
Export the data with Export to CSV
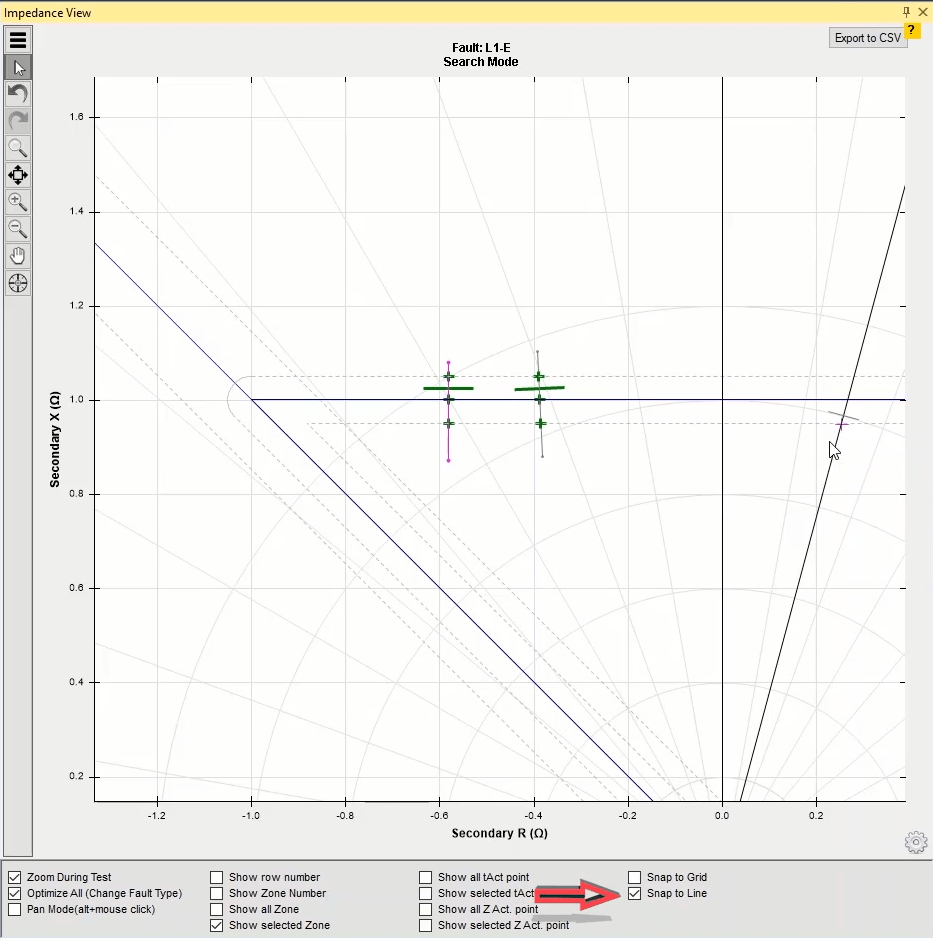(x=868, y=38)
